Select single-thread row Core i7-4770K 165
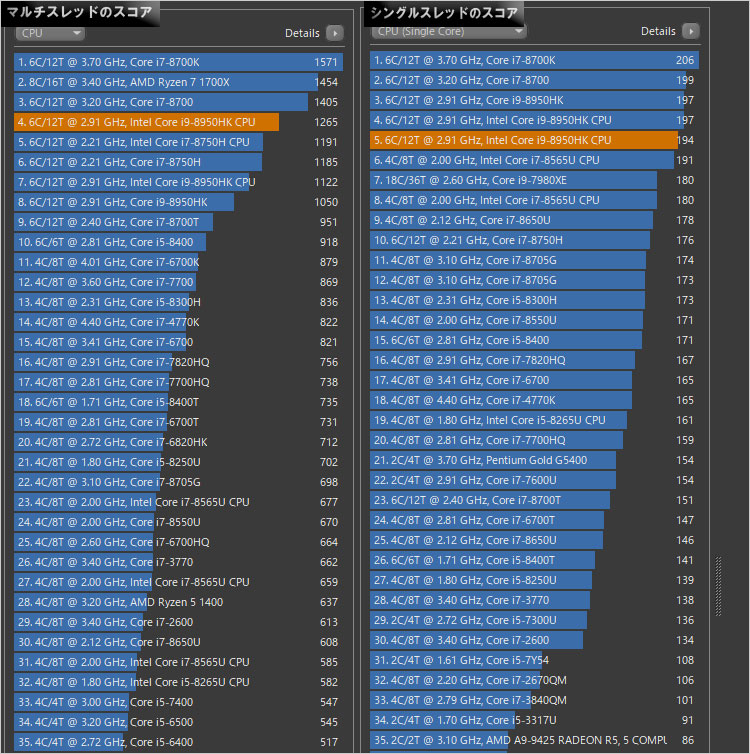Screen dimensions: 750x754 [x=535, y=400]
